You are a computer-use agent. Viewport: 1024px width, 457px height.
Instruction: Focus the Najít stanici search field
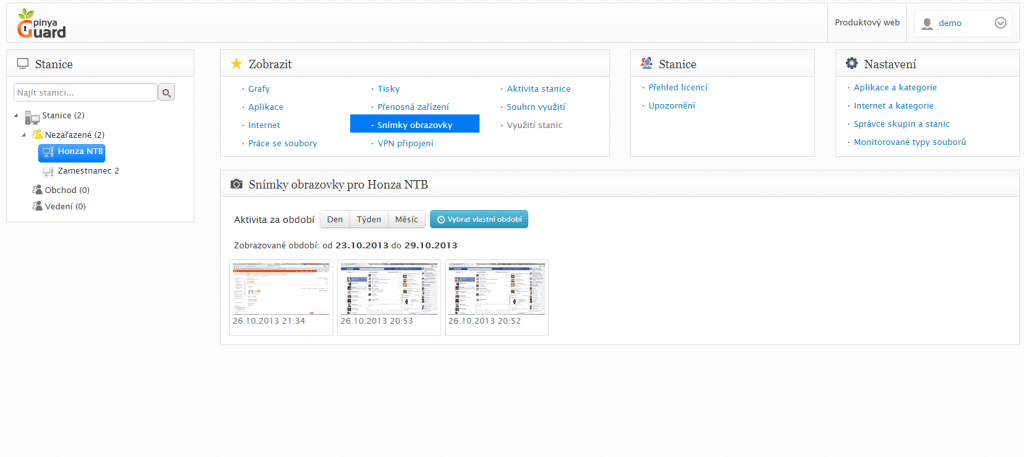86,93
